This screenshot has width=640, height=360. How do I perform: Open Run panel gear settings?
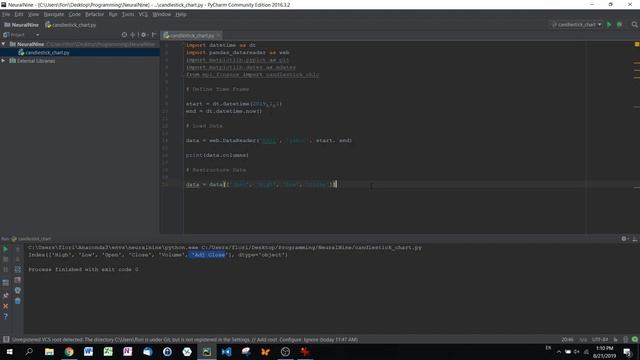pos(624,239)
